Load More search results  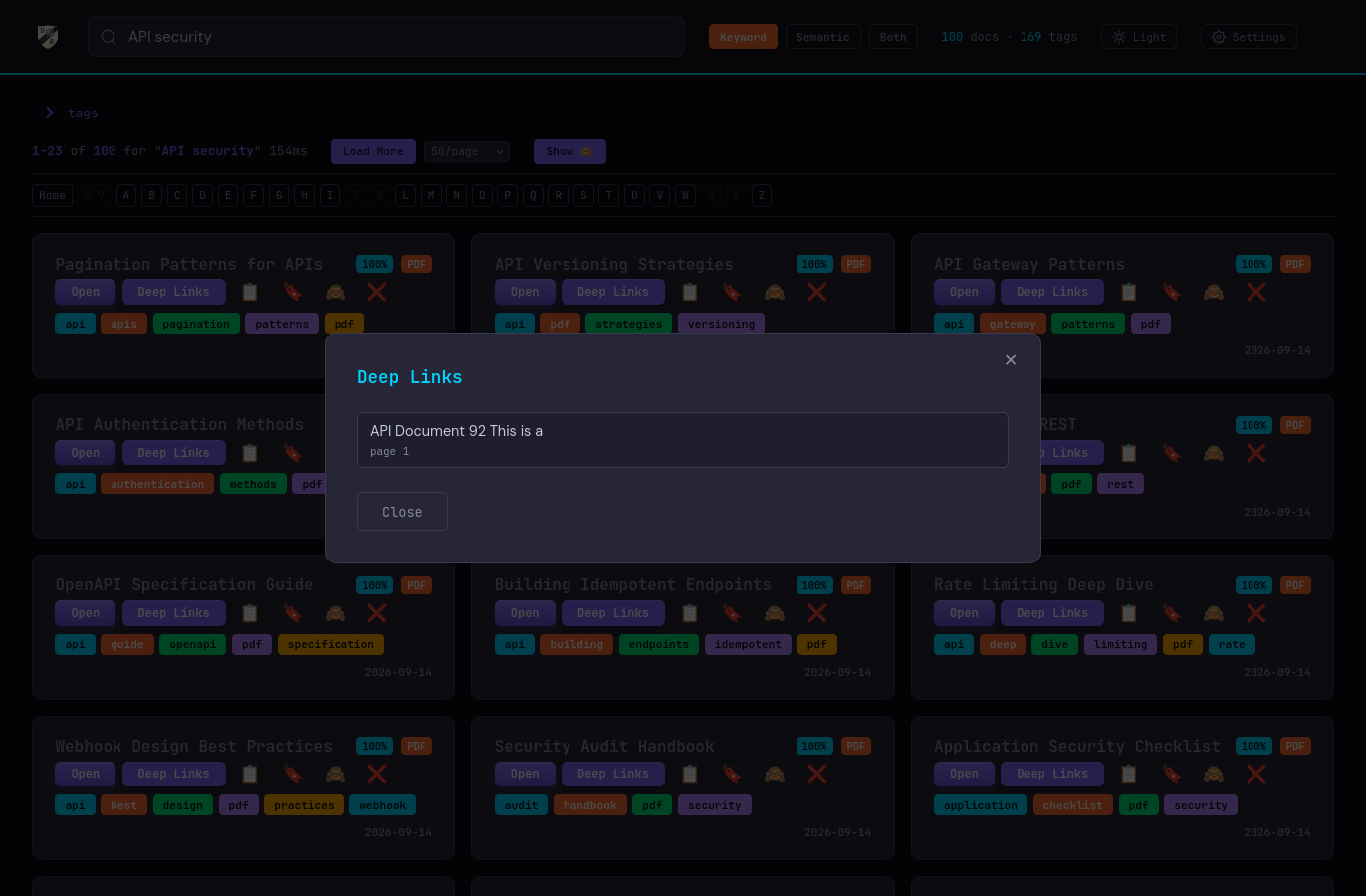(373, 151)
